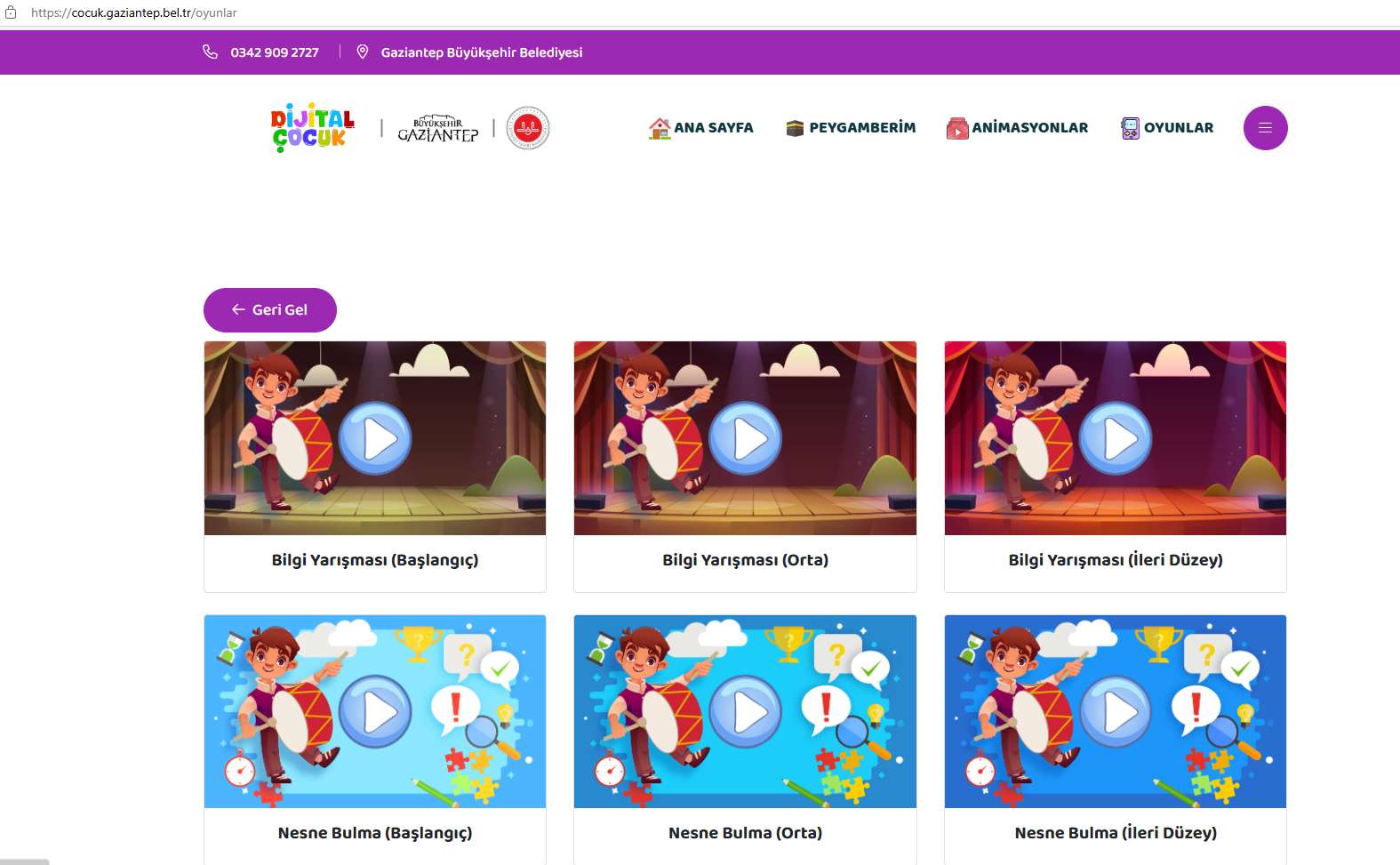Click the Dijital Çocuk logo
Viewport: 1400px width, 865px height.
(x=313, y=128)
